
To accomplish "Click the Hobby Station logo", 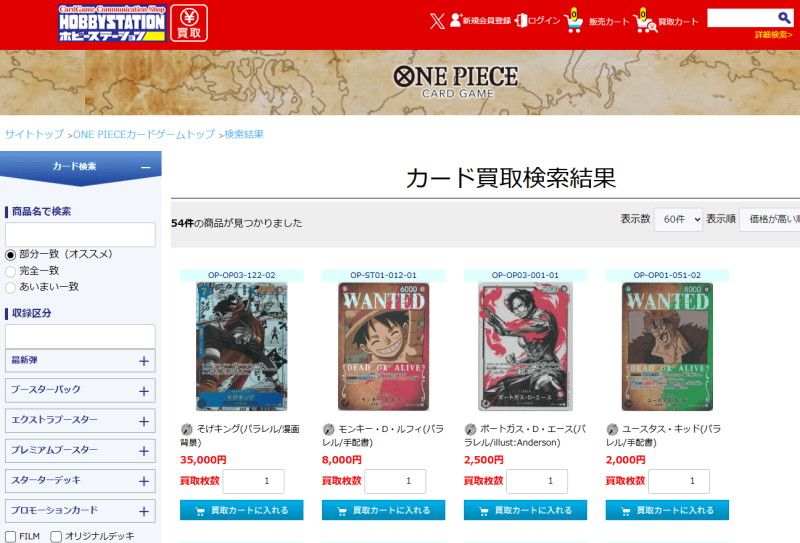I will click(112, 23).
